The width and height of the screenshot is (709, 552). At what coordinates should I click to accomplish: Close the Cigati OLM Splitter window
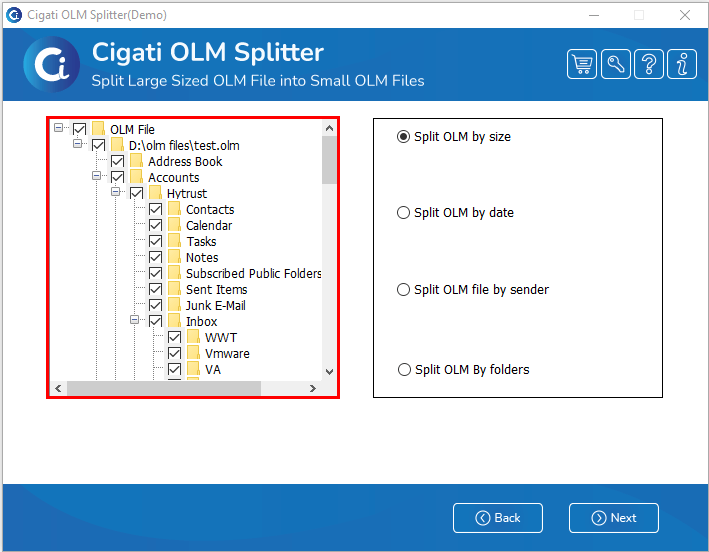tap(685, 15)
